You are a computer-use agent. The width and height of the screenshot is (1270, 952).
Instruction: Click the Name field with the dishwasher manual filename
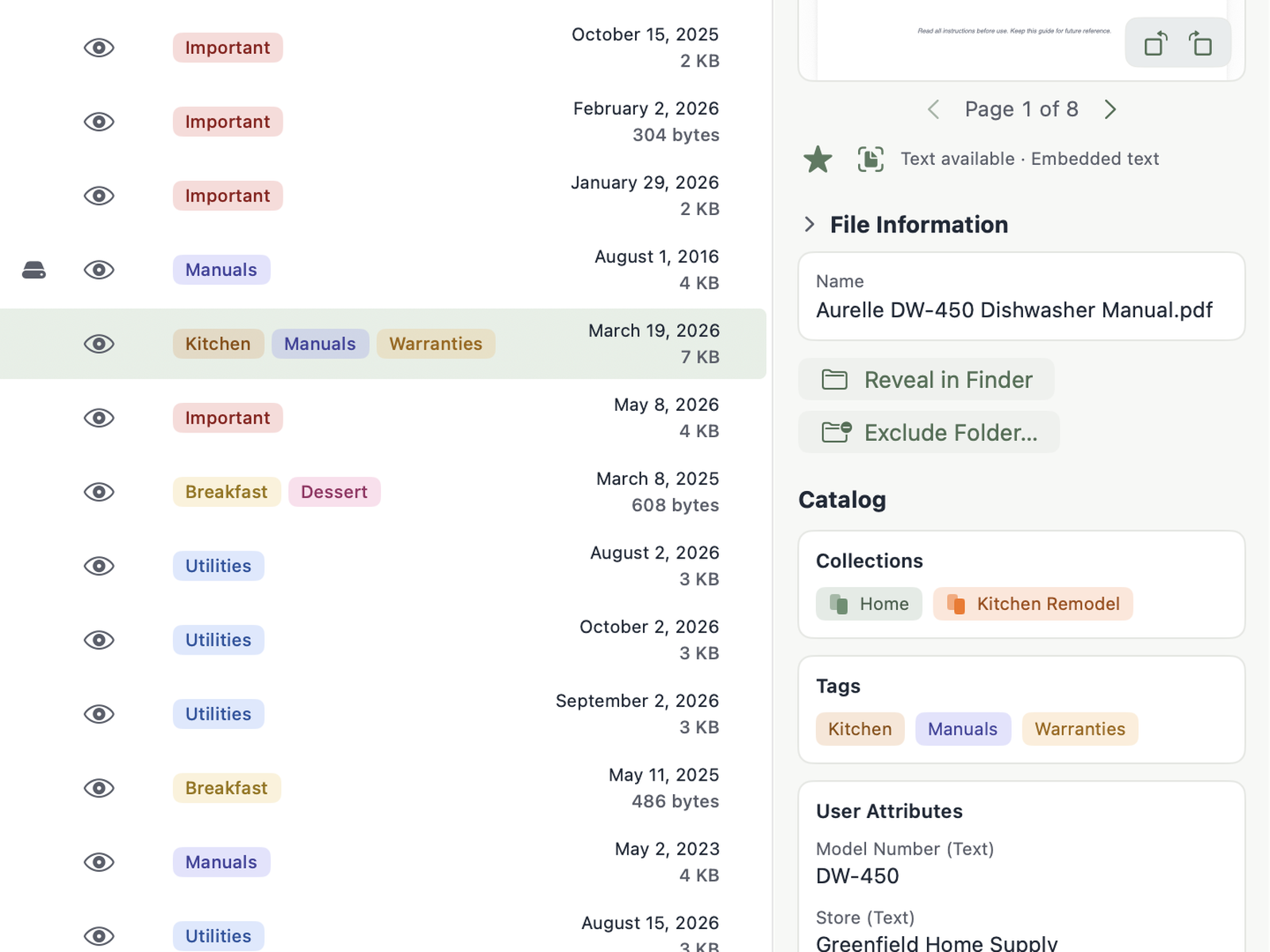(x=1022, y=297)
